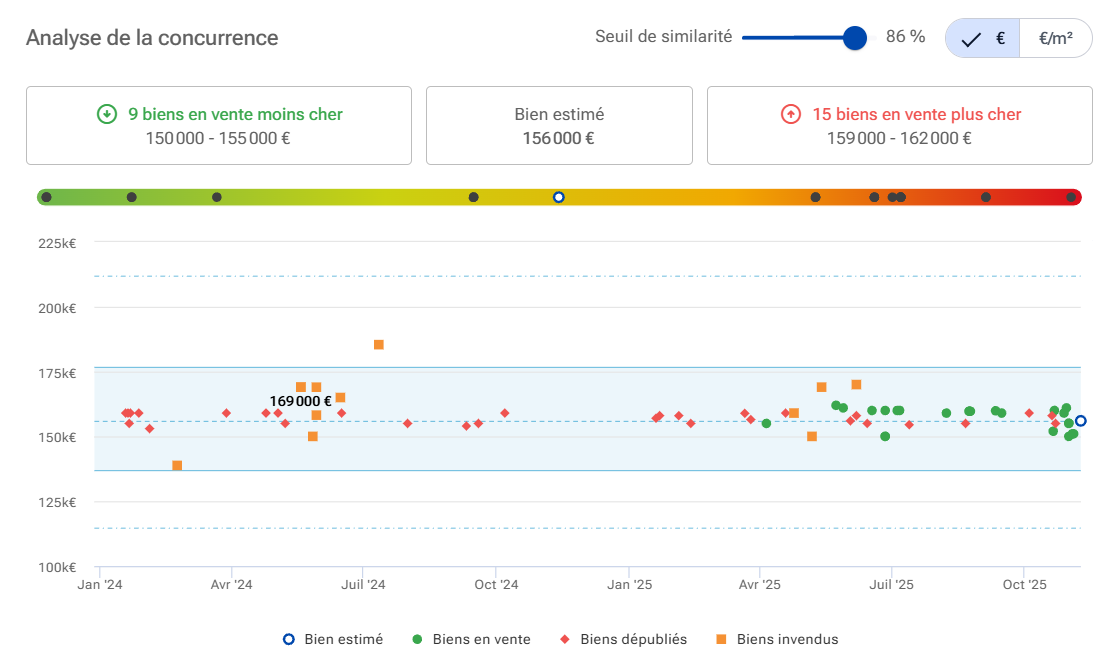Click blue ring estimated point at chart's right edge
Image resolution: width=1120 pixels, height=667 pixels.
tap(1081, 421)
